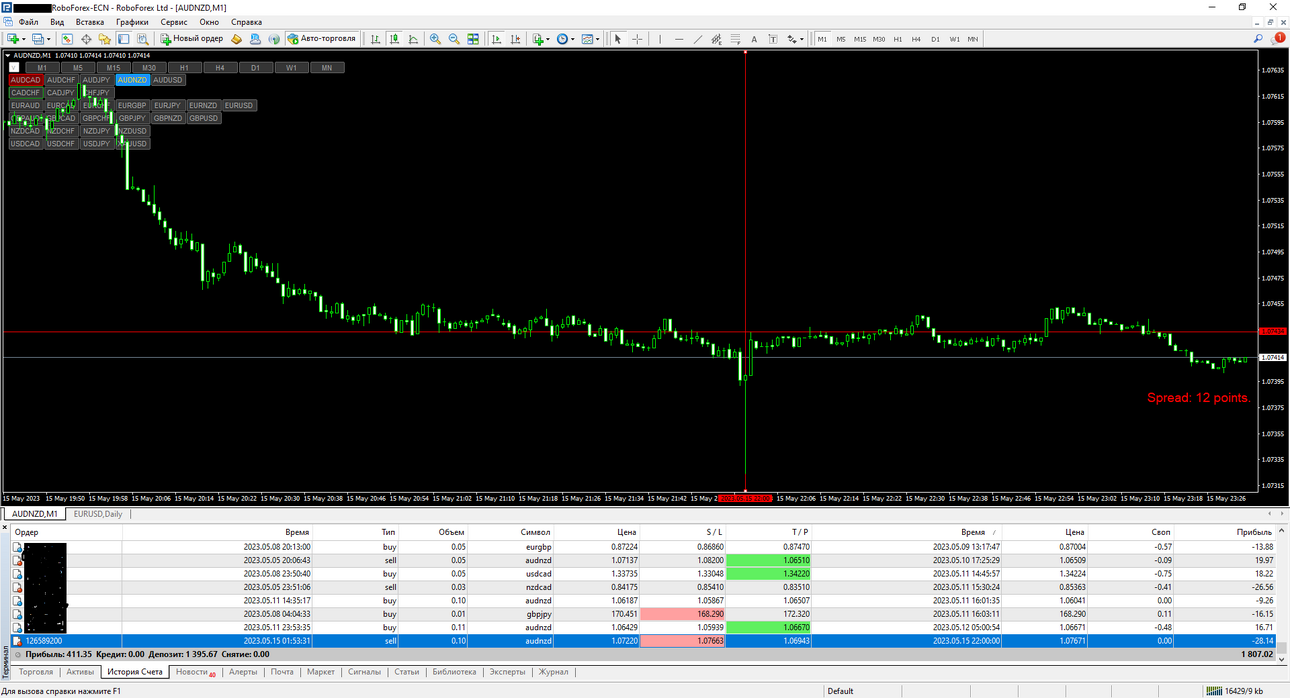The image size is (1290, 698).
Task: Select M15 timeframe in the top toolbar
Action: point(860,39)
